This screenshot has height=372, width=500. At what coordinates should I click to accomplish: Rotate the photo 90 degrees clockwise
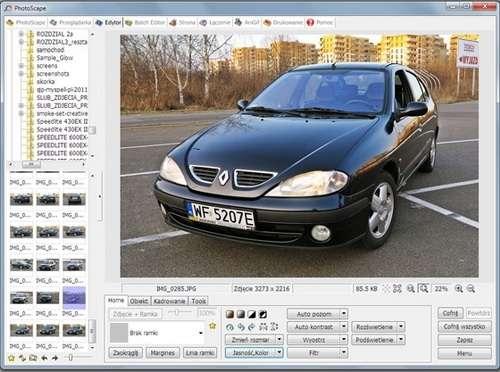[x=252, y=327]
